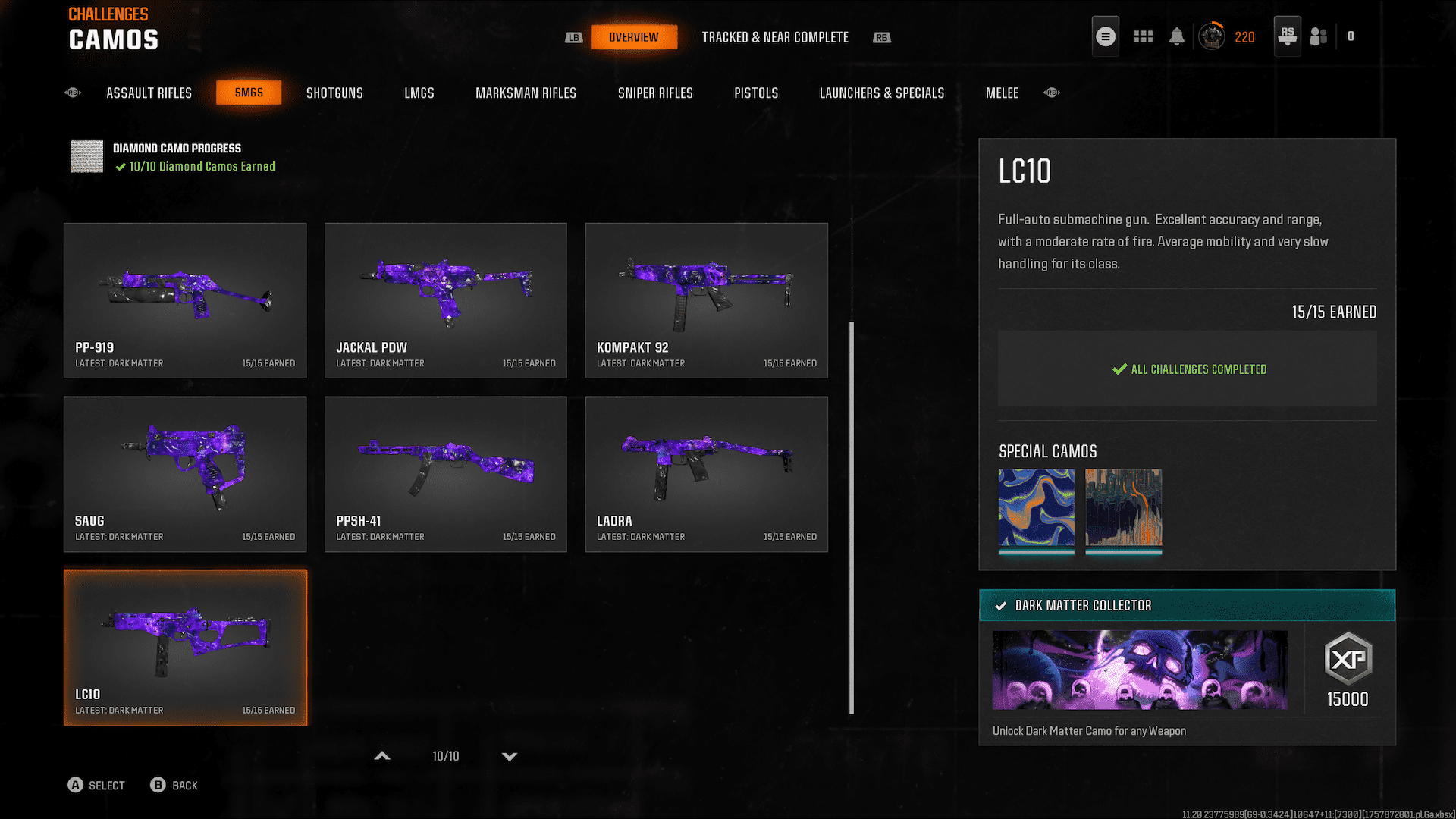Click the Dark Matter Collector checkmark
Viewport: 1456px width, 819px height.
[1000, 606]
